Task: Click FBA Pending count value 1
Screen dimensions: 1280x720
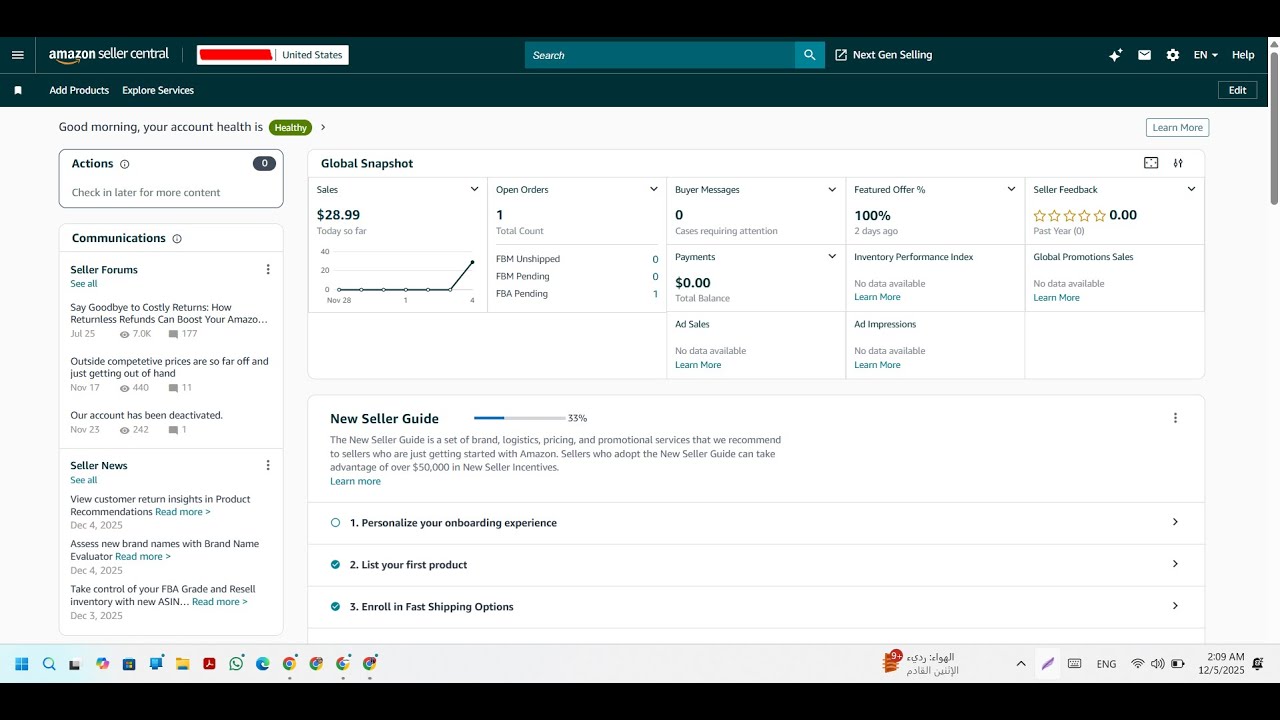Action: (x=656, y=294)
